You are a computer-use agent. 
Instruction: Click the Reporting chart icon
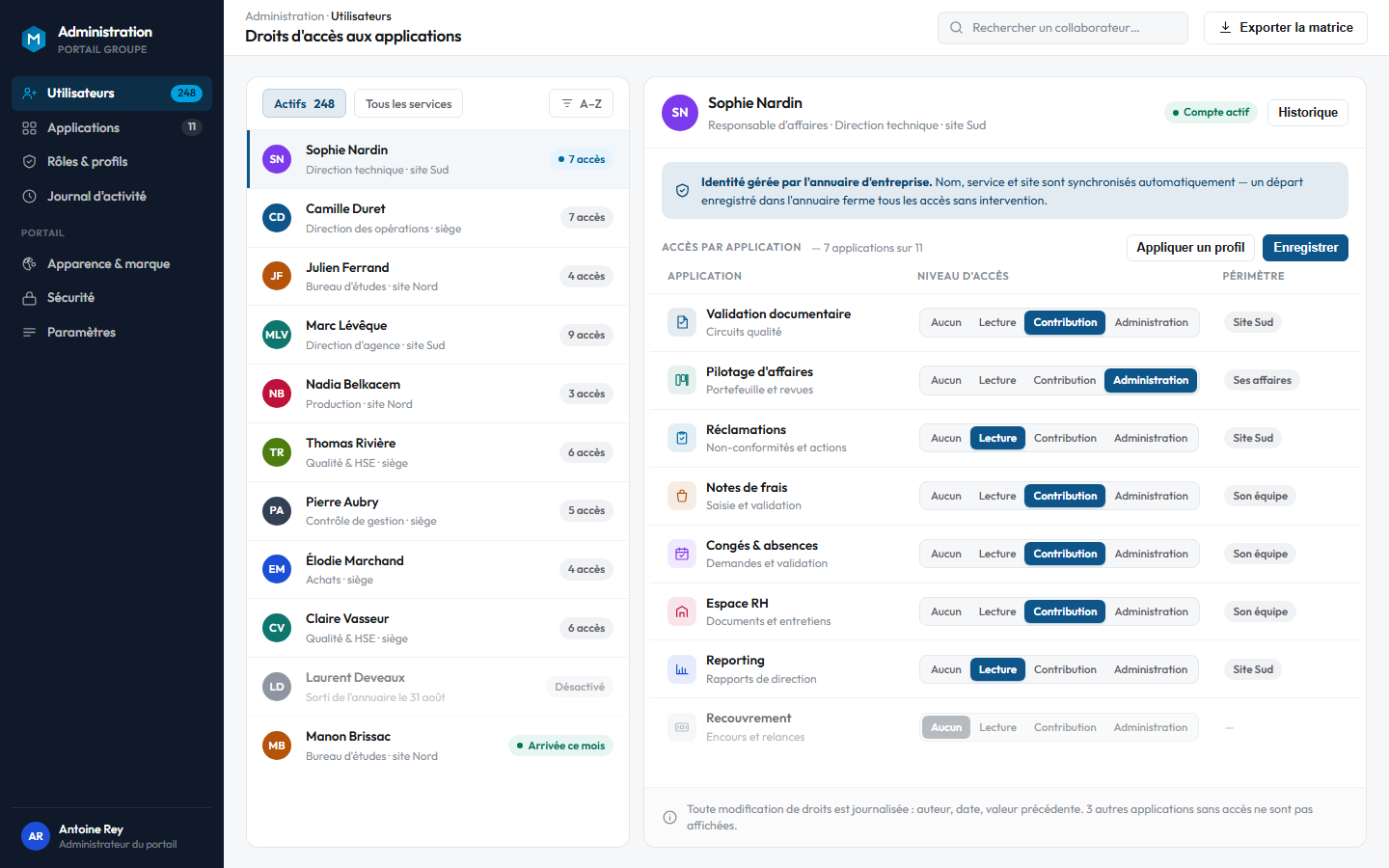pos(682,669)
